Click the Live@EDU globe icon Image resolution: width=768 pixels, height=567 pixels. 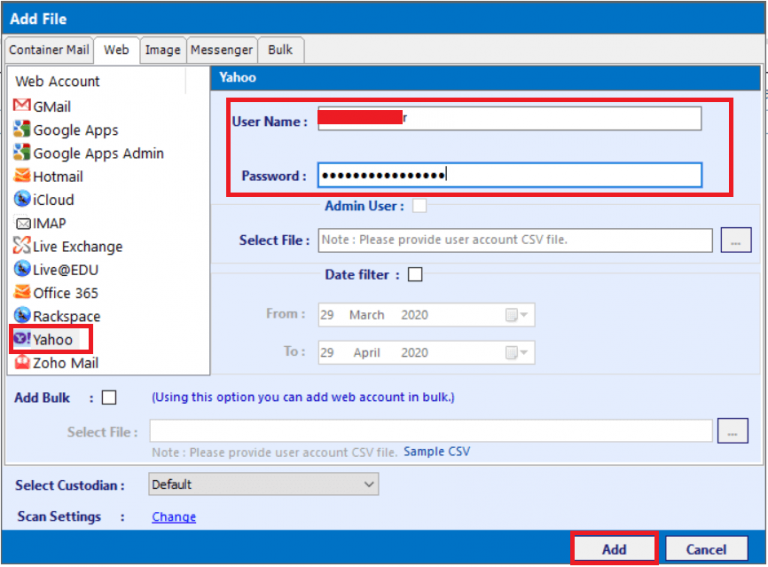[x=22, y=269]
